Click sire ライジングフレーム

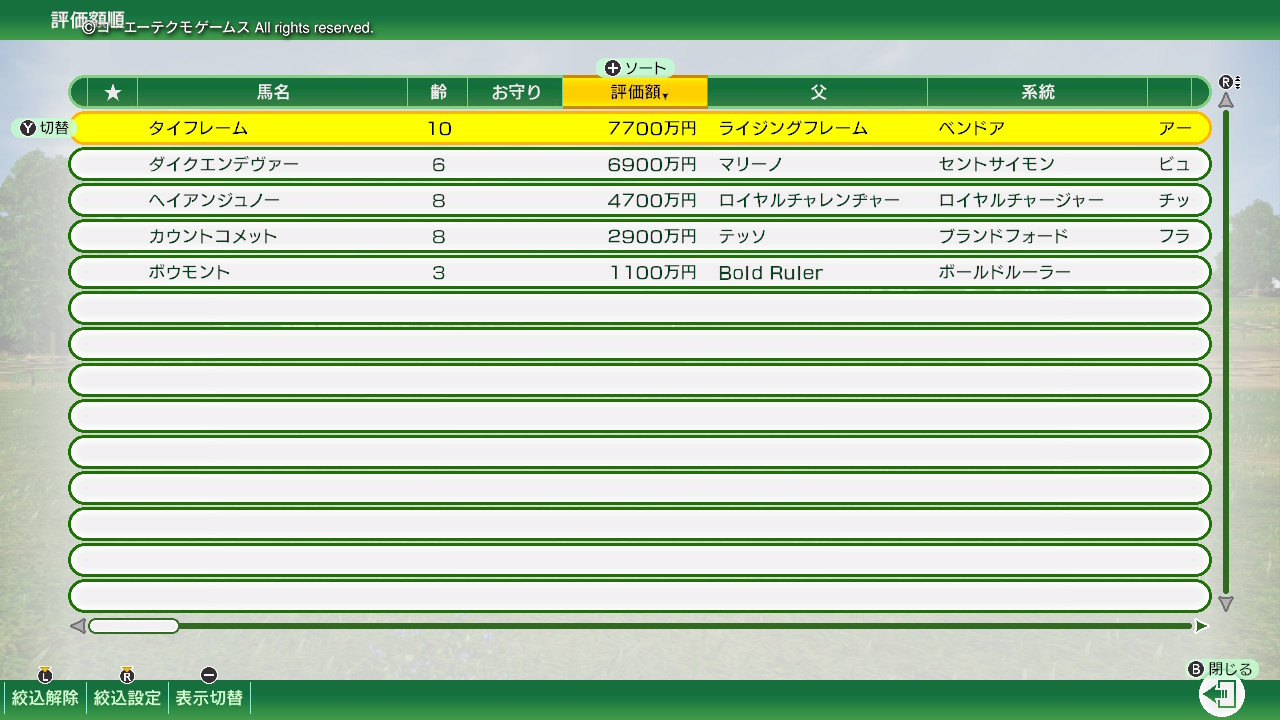pos(793,128)
